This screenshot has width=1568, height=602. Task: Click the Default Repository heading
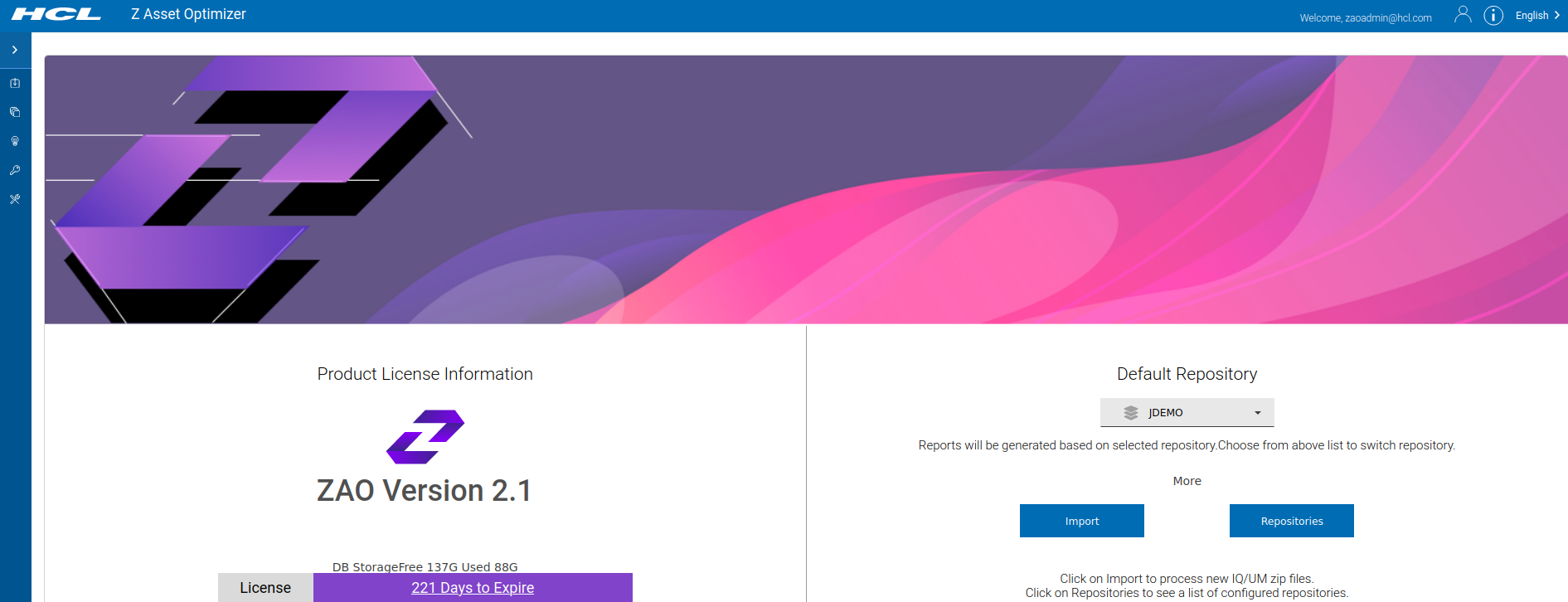pyautogui.click(x=1187, y=374)
